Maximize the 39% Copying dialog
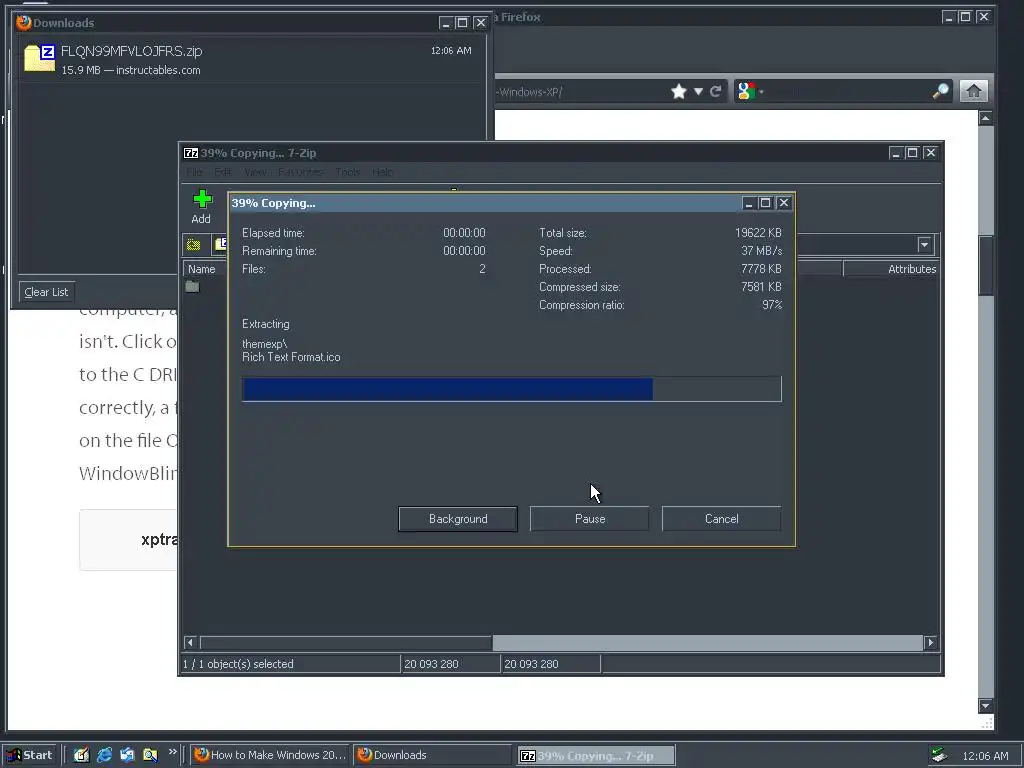 [765, 203]
